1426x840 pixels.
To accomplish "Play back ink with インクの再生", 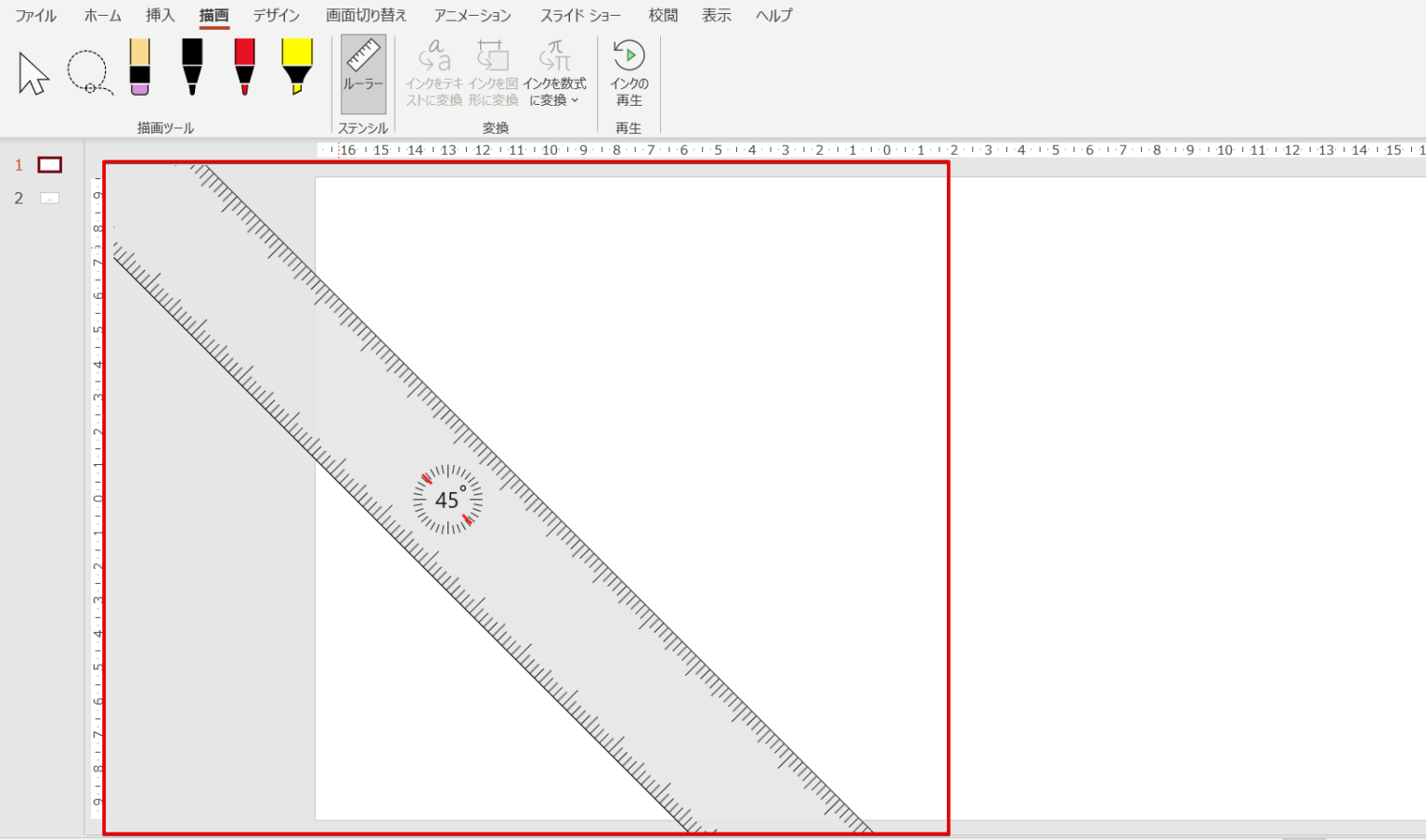I will 629,74.
